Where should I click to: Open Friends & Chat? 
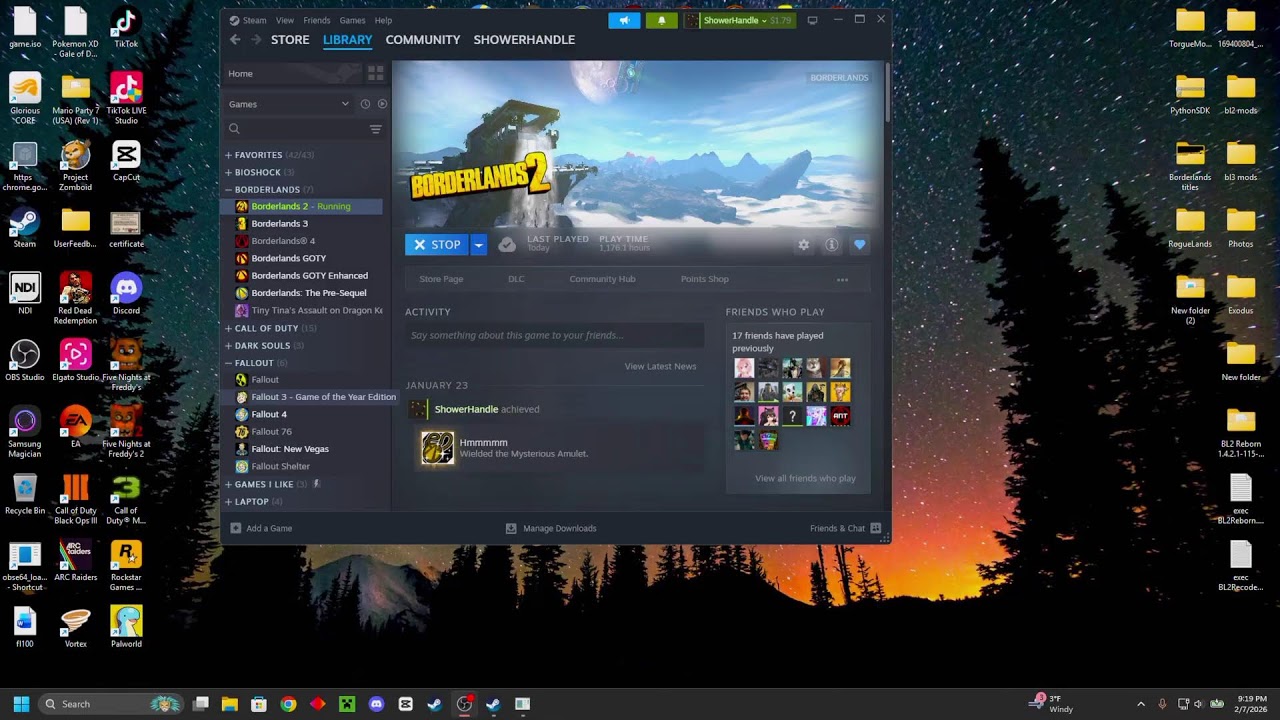coord(846,528)
